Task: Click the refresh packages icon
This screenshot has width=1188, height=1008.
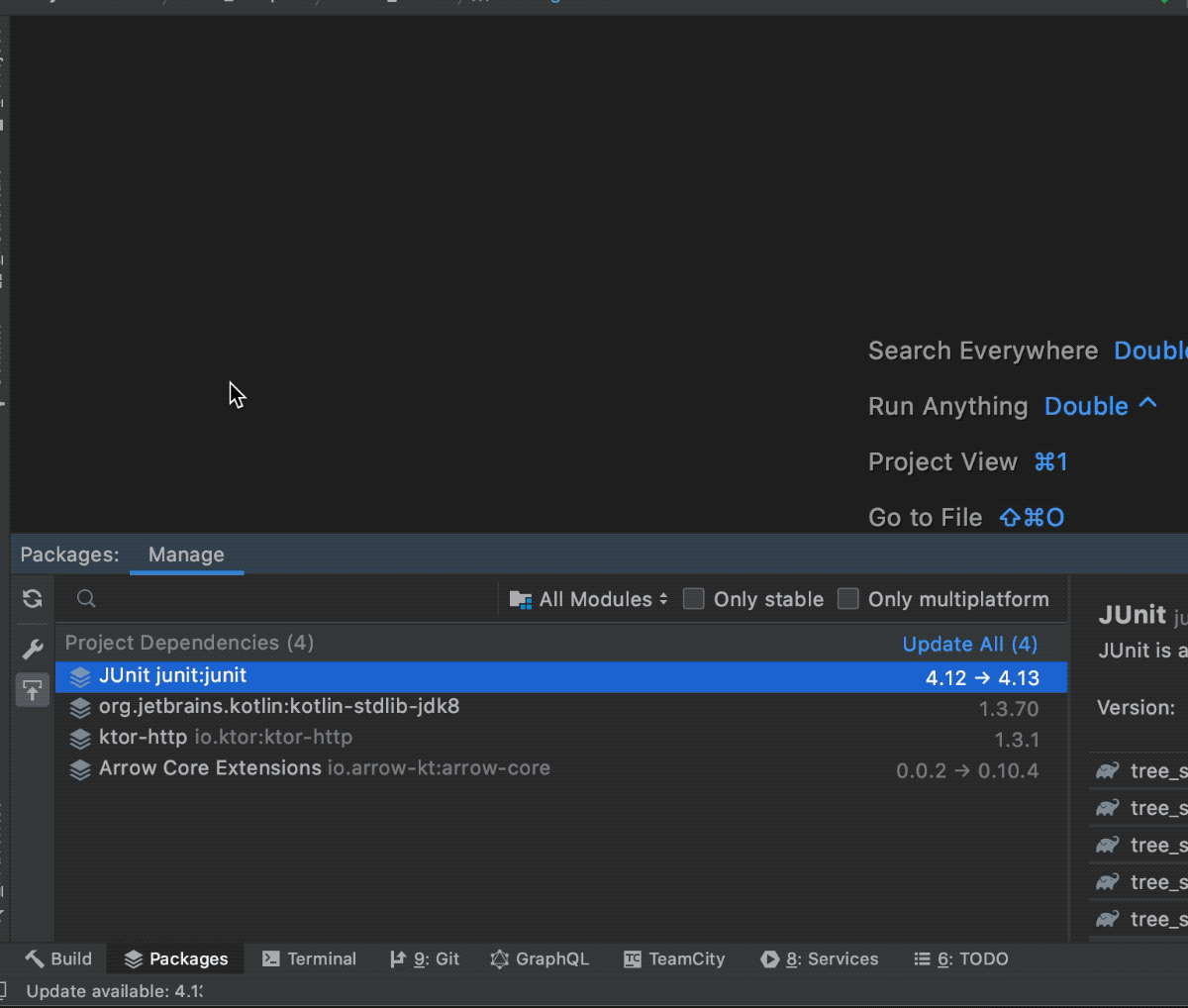Action: click(x=33, y=599)
